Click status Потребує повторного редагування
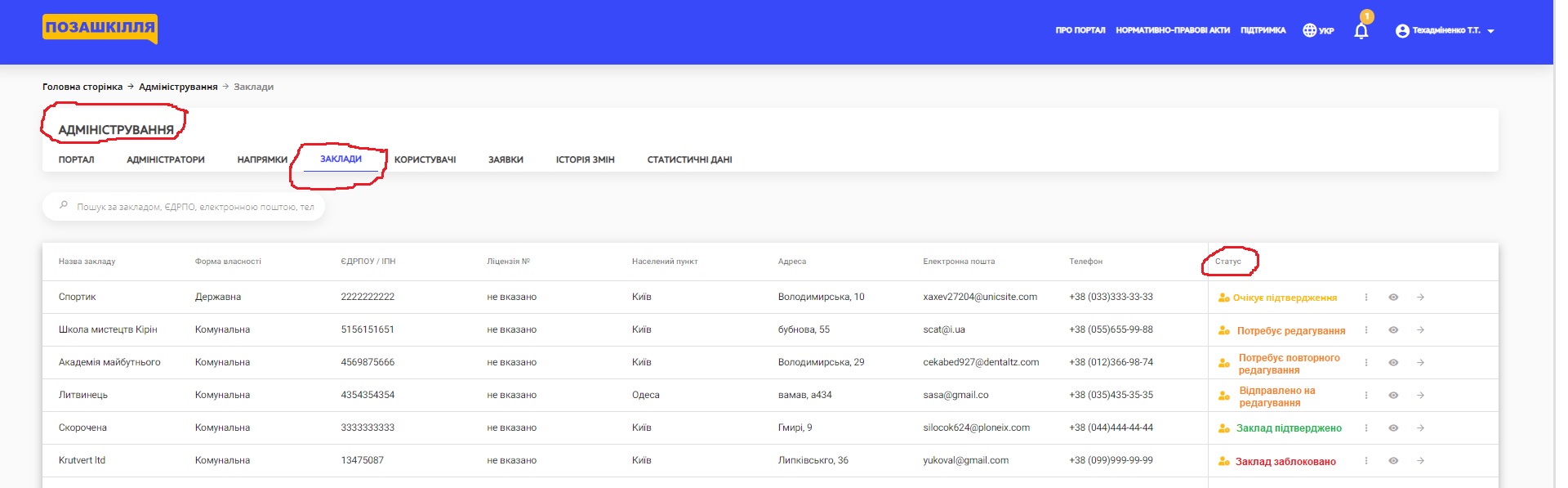 pyautogui.click(x=1290, y=364)
